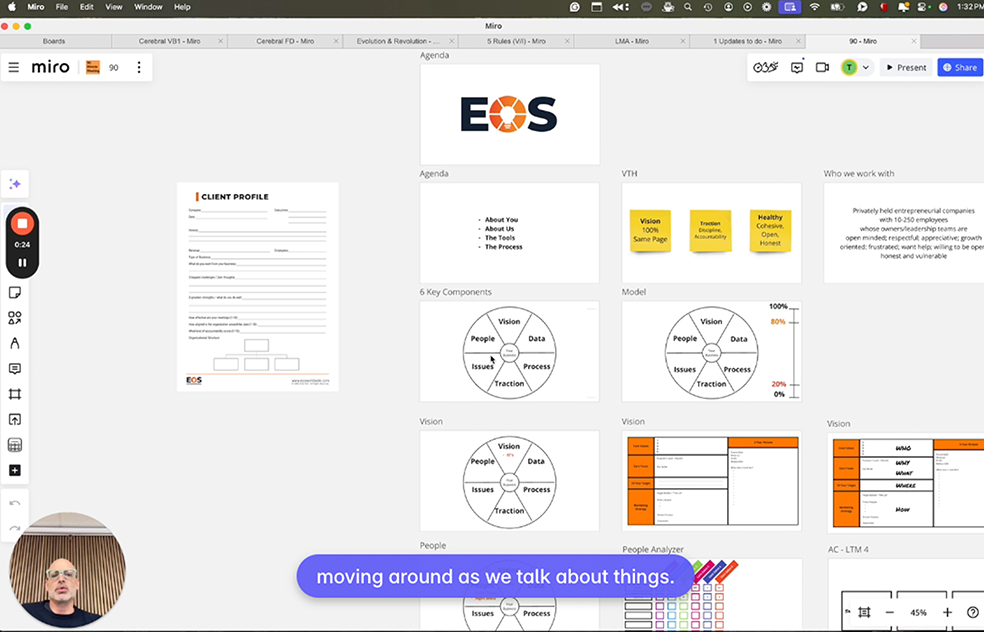
Task: Open the File menu
Action: coord(62,7)
